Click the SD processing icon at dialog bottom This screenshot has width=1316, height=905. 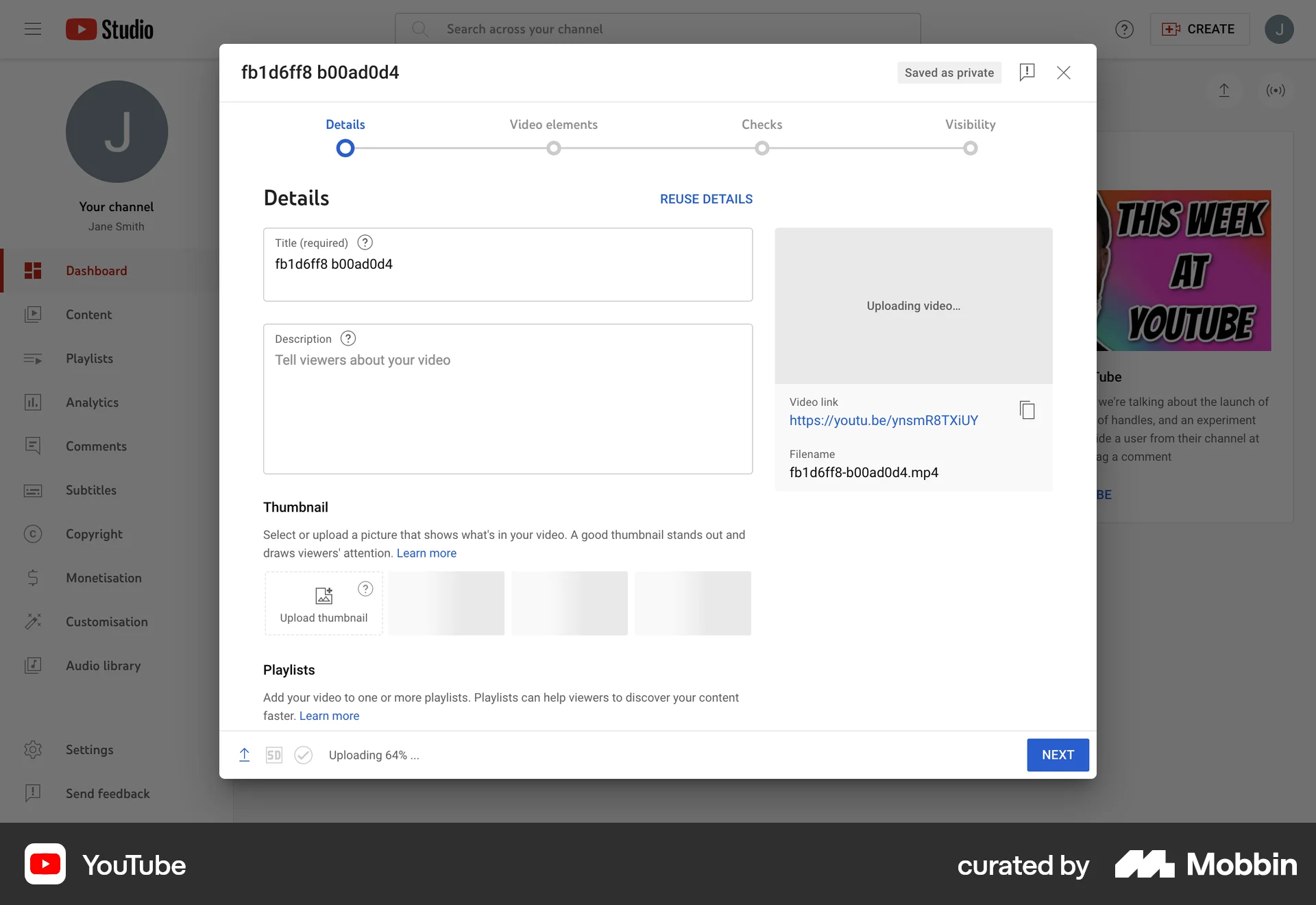click(274, 755)
